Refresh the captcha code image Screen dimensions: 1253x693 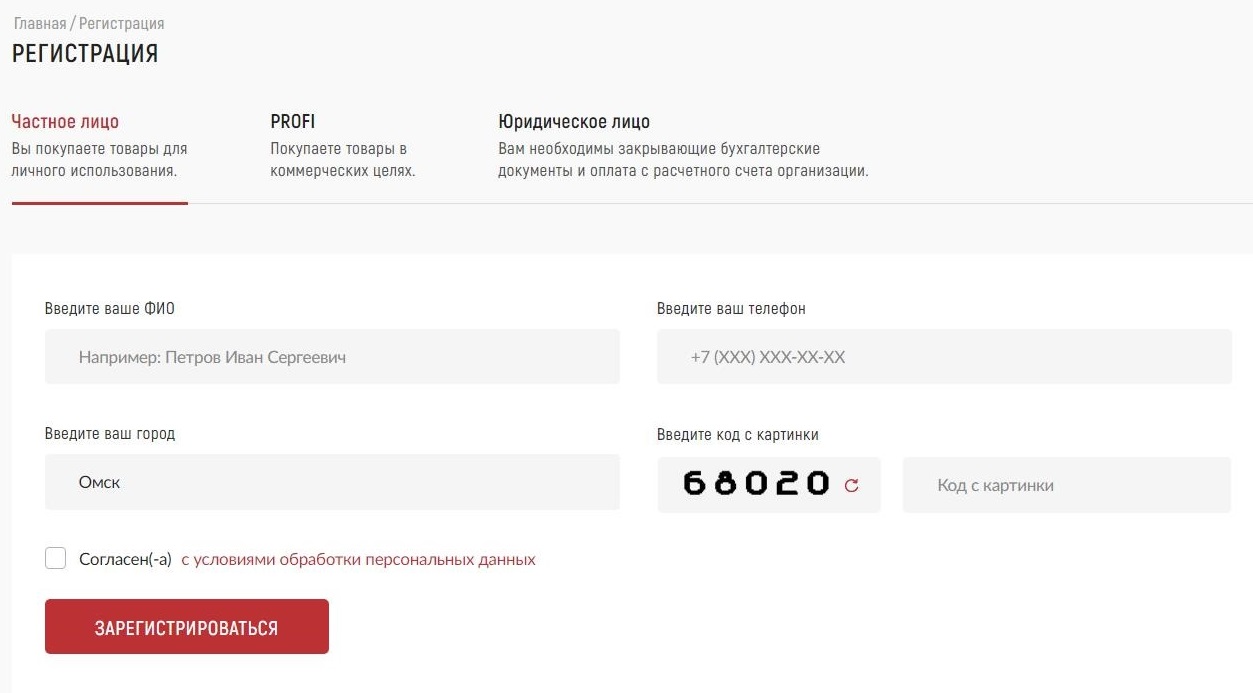(x=852, y=486)
